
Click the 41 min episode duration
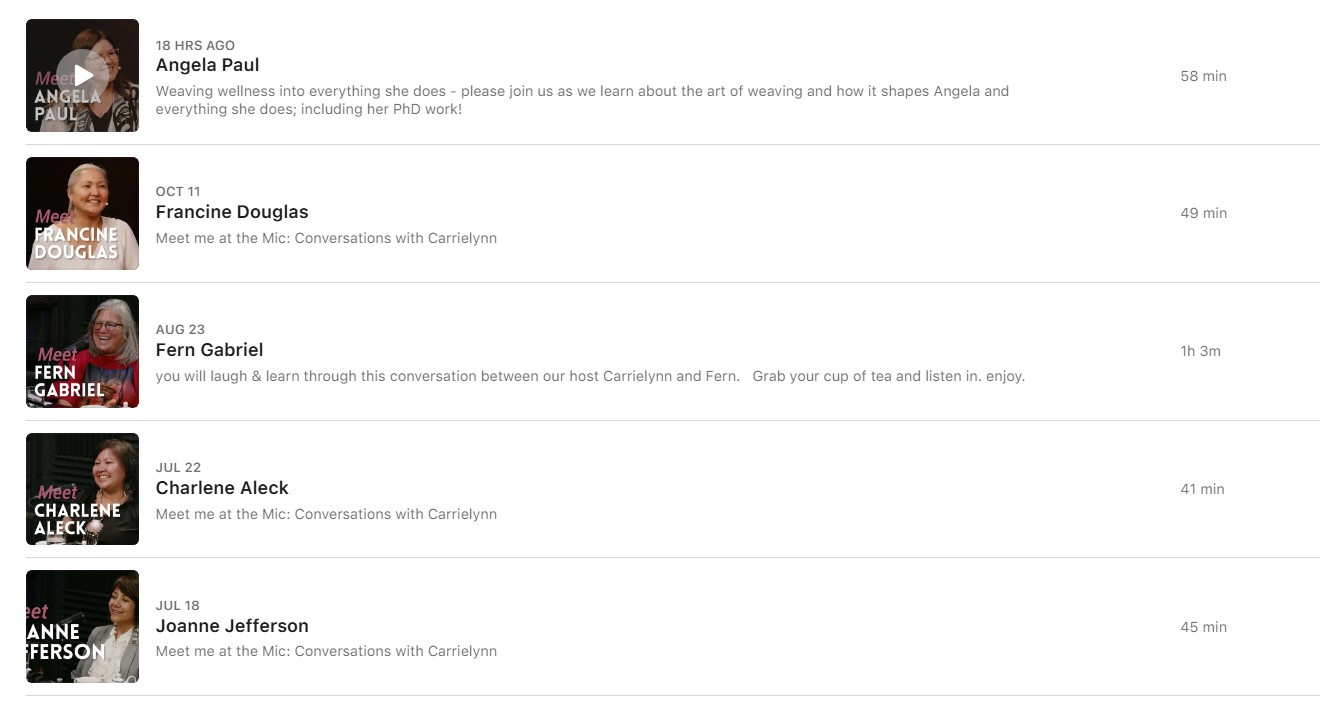1202,489
